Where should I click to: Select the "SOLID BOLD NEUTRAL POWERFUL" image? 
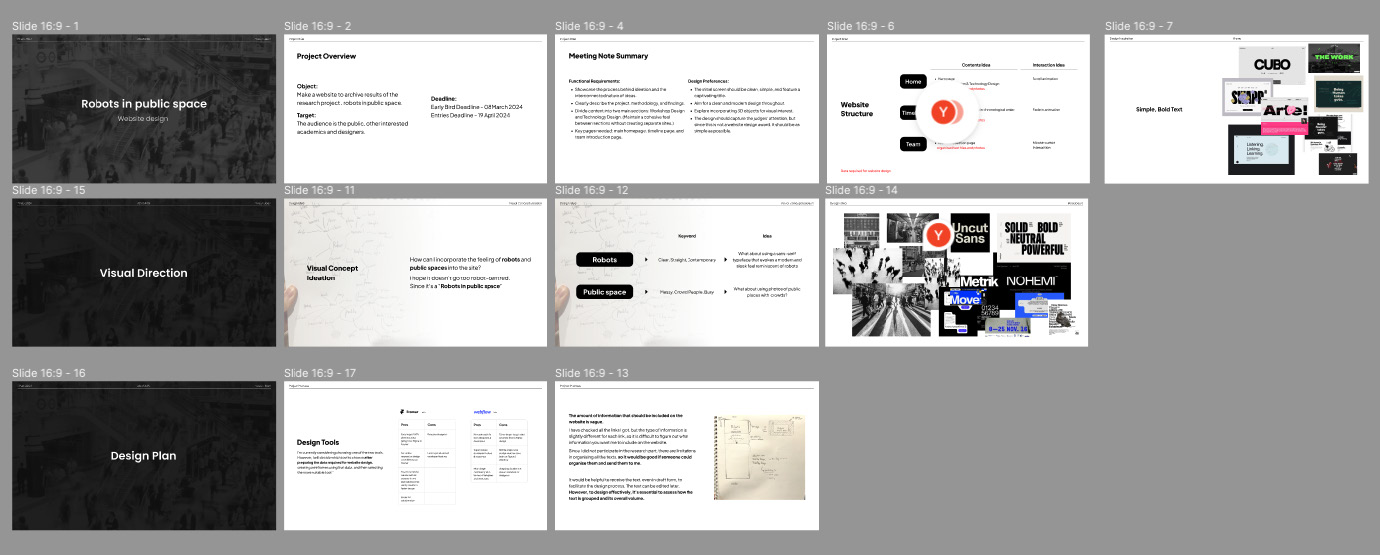coord(1033,238)
